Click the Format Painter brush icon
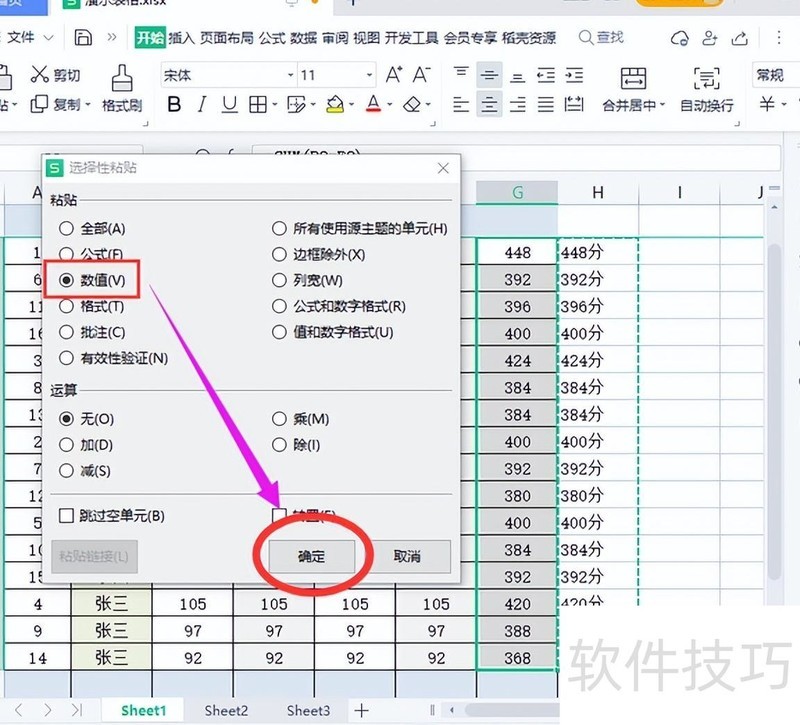Viewport: 800px width, 725px height. (x=122, y=77)
